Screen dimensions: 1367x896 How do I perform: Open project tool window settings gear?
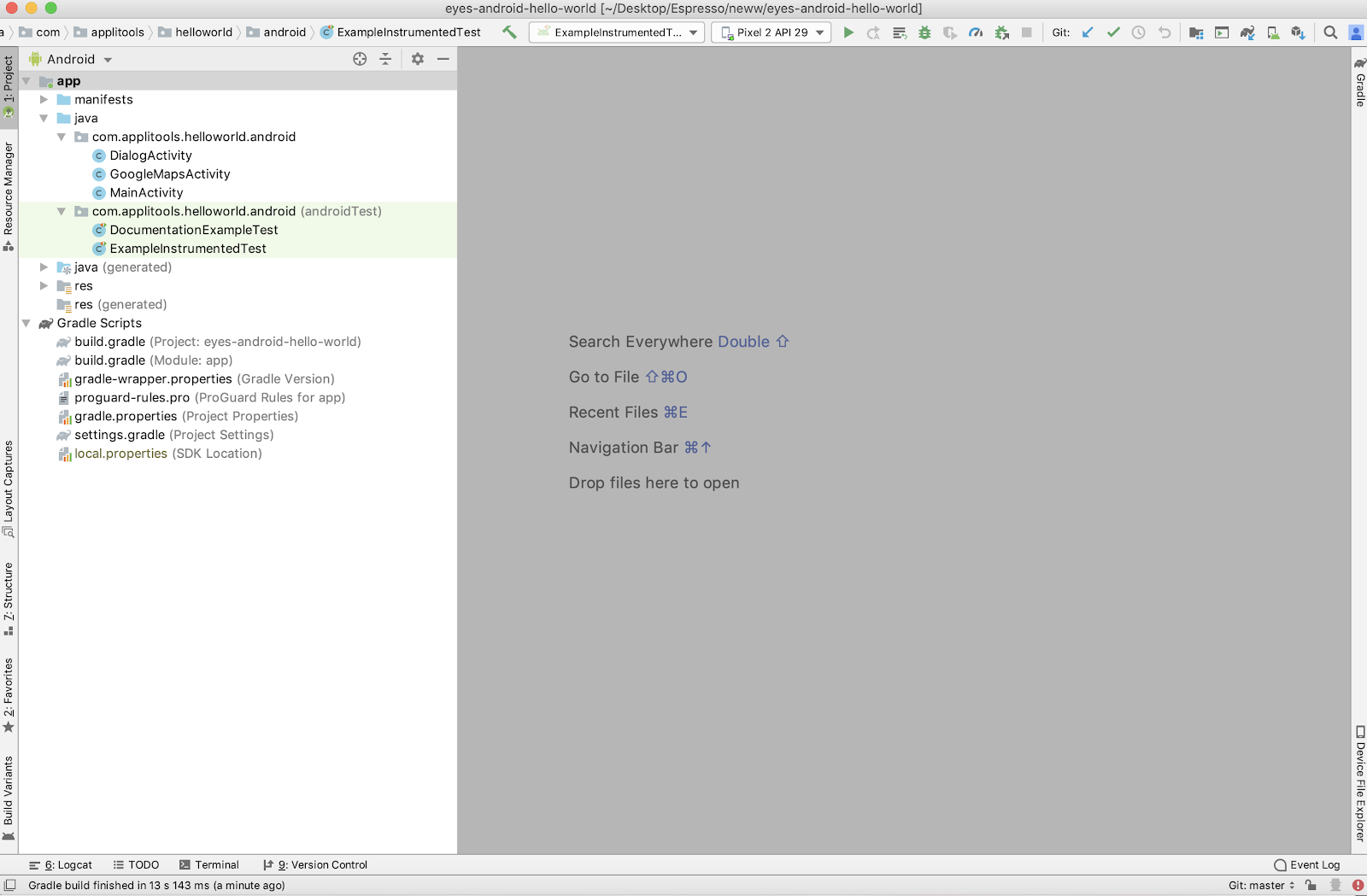point(418,59)
